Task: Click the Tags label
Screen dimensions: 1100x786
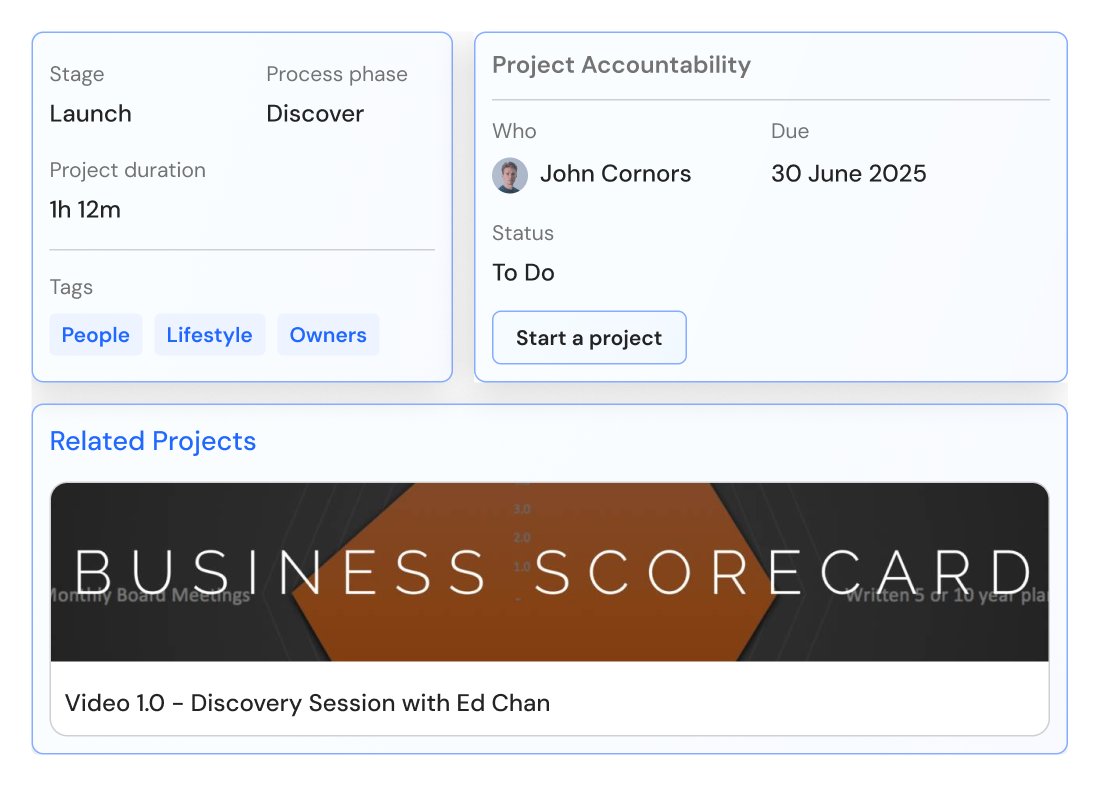Action: pos(71,287)
